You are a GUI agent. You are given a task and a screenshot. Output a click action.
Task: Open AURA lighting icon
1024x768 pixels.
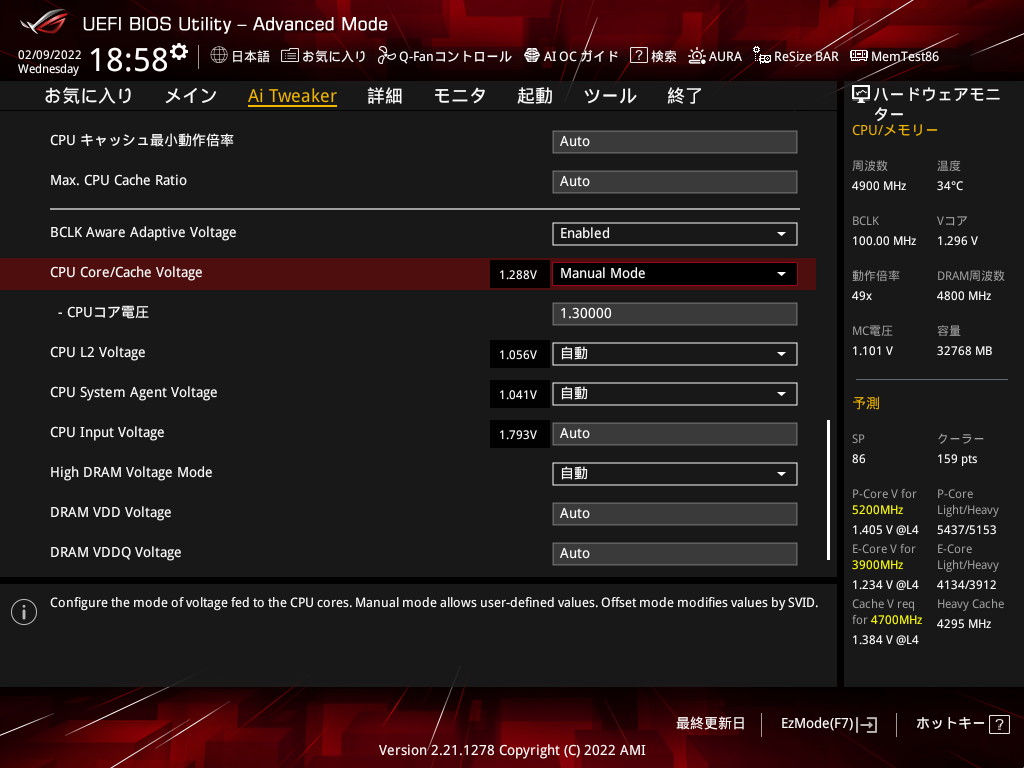pos(697,56)
